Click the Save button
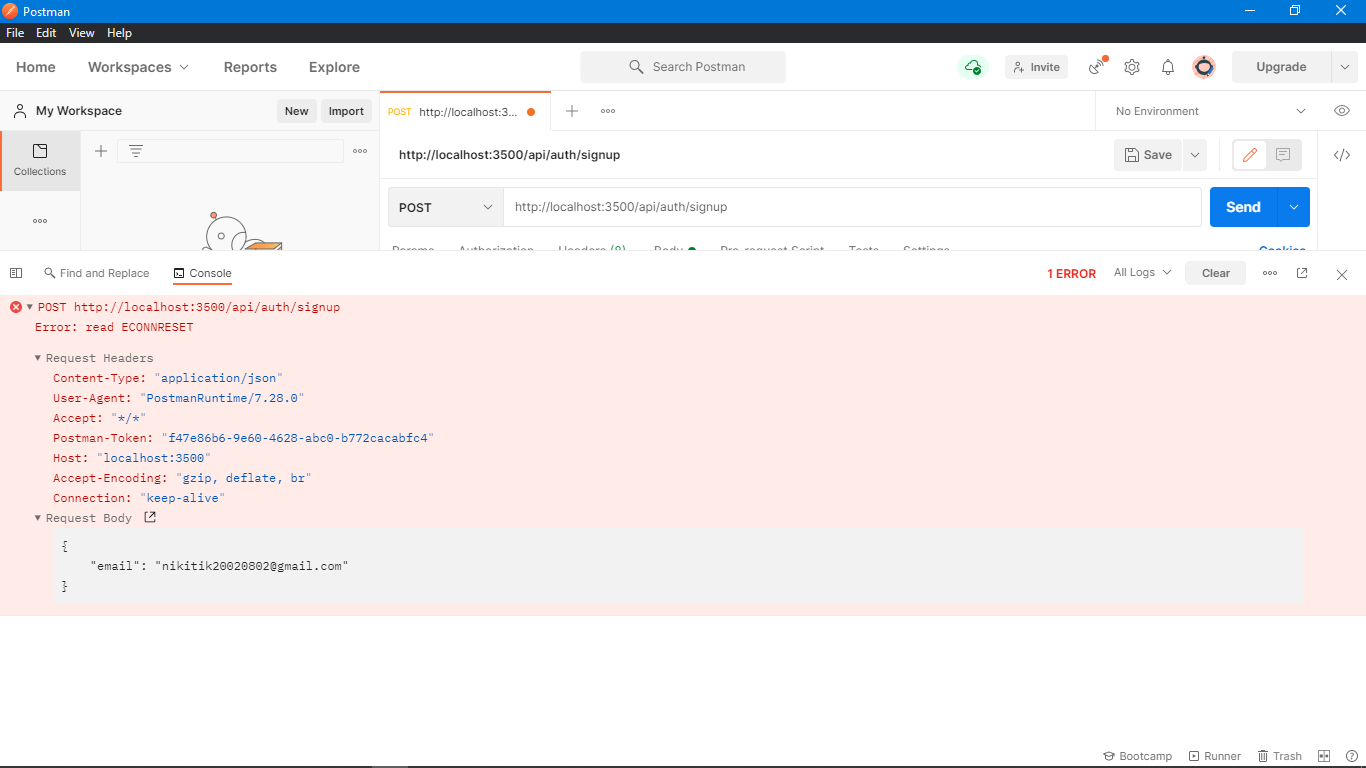Viewport: 1366px width, 768px height. 1148,155
